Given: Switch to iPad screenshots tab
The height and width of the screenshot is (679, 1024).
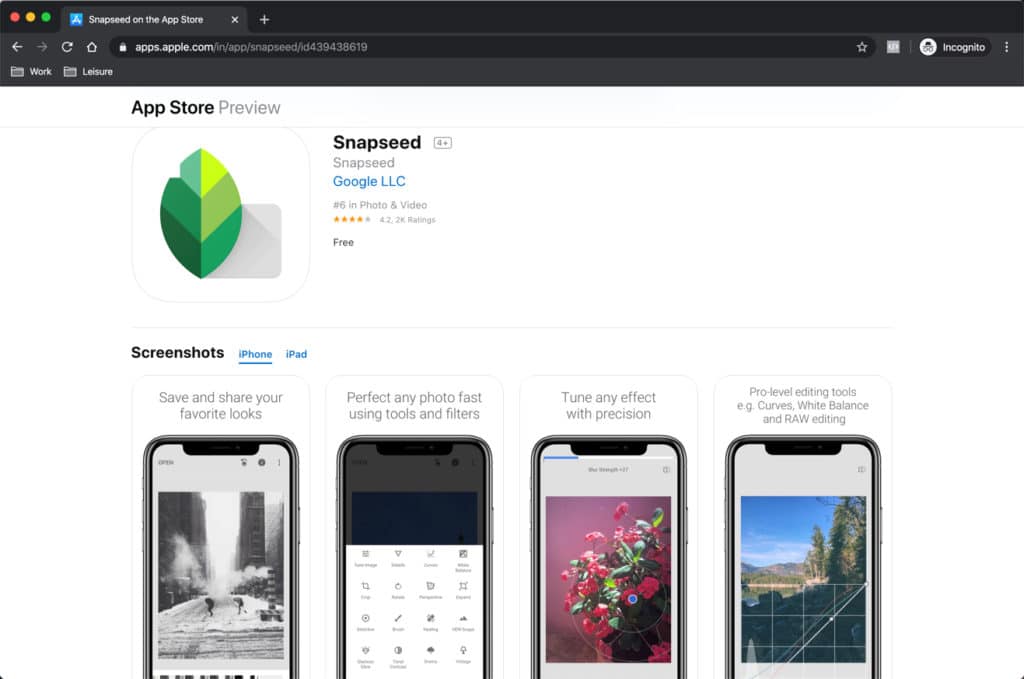Looking at the screenshot, I should tap(296, 354).
